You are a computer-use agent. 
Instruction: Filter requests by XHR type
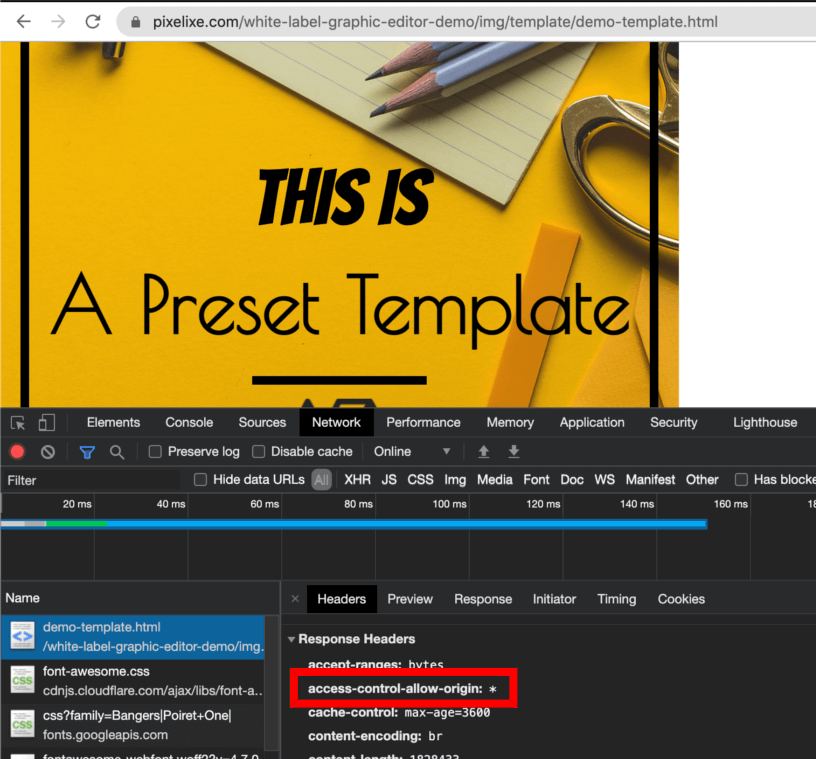pyautogui.click(x=357, y=480)
